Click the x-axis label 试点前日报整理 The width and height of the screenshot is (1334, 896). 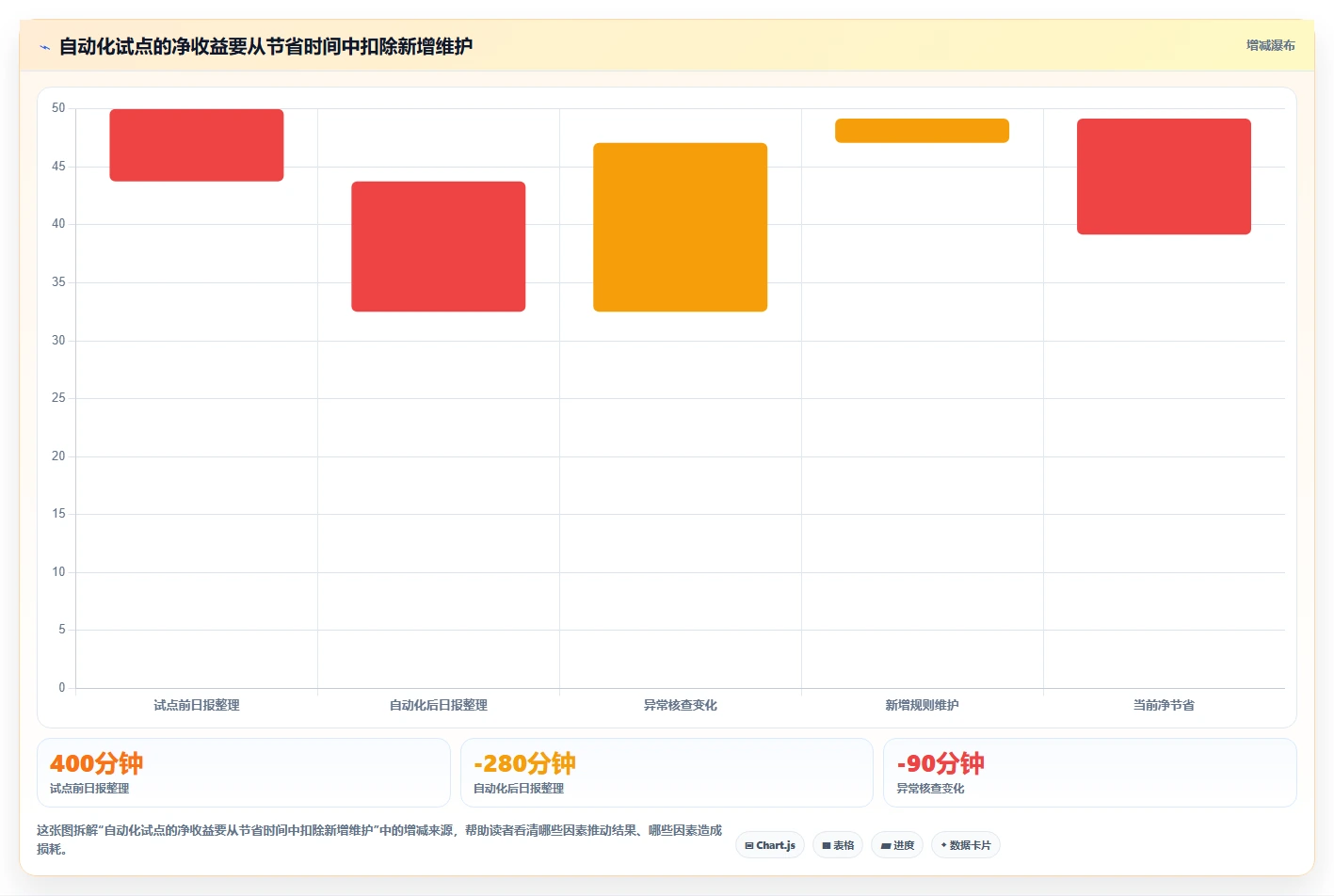tap(197, 705)
